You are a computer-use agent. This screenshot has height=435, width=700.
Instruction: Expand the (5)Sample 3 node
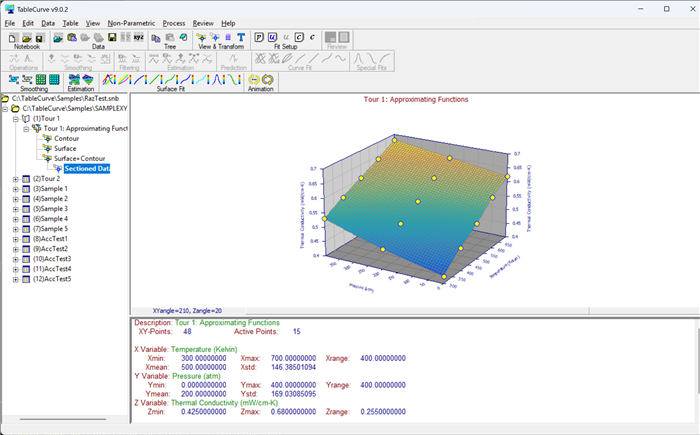pos(16,209)
